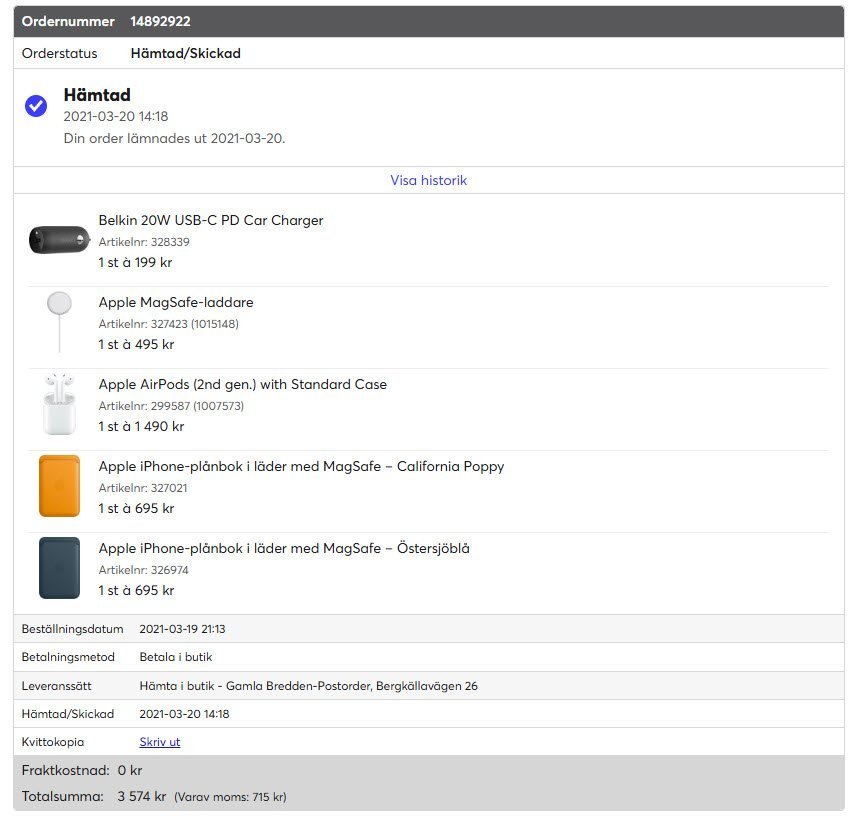Image resolution: width=851 pixels, height=828 pixels.
Task: Select order number 14892922
Action: (x=160, y=21)
